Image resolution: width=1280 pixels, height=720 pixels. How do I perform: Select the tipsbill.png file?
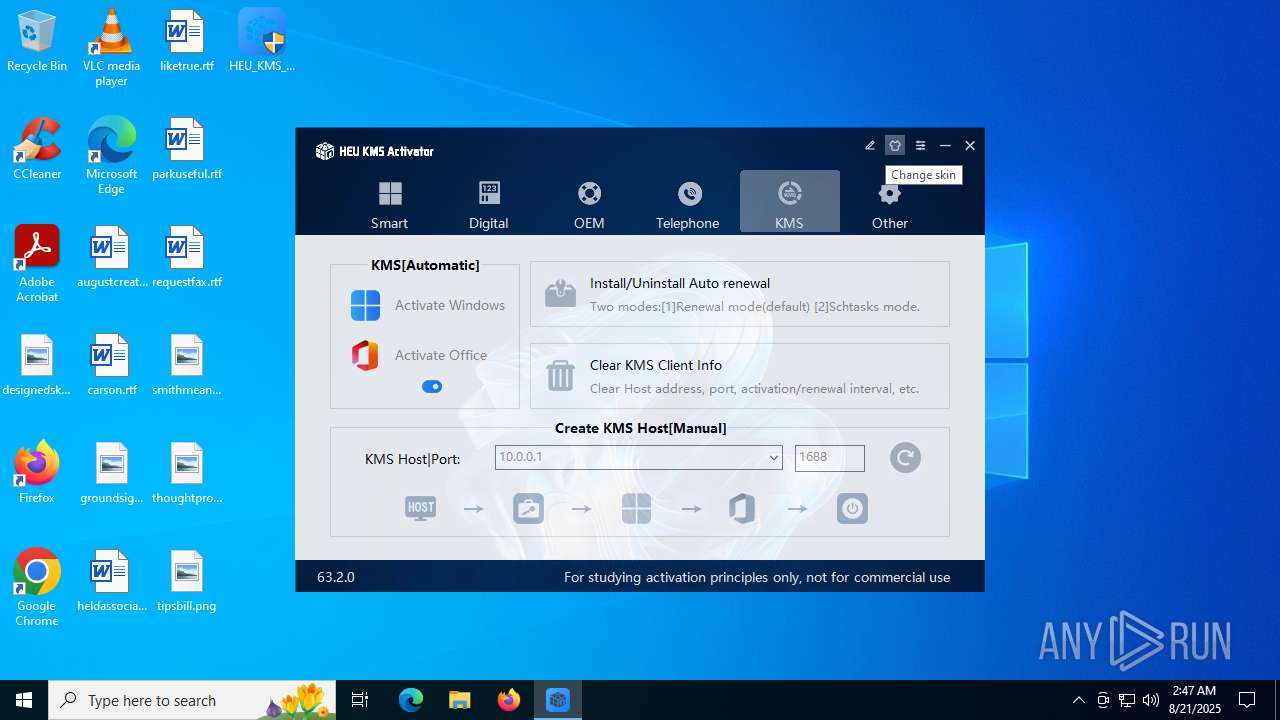[x=186, y=582]
